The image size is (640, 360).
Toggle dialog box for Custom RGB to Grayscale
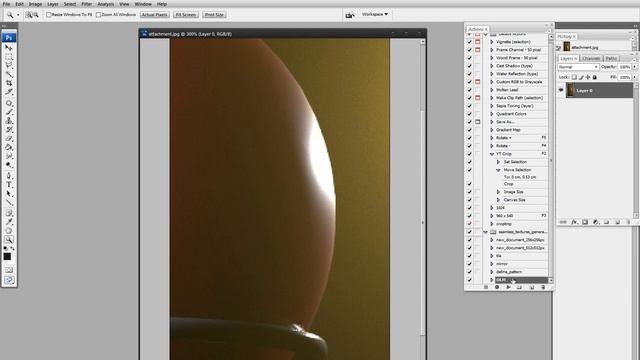pyautogui.click(x=478, y=82)
